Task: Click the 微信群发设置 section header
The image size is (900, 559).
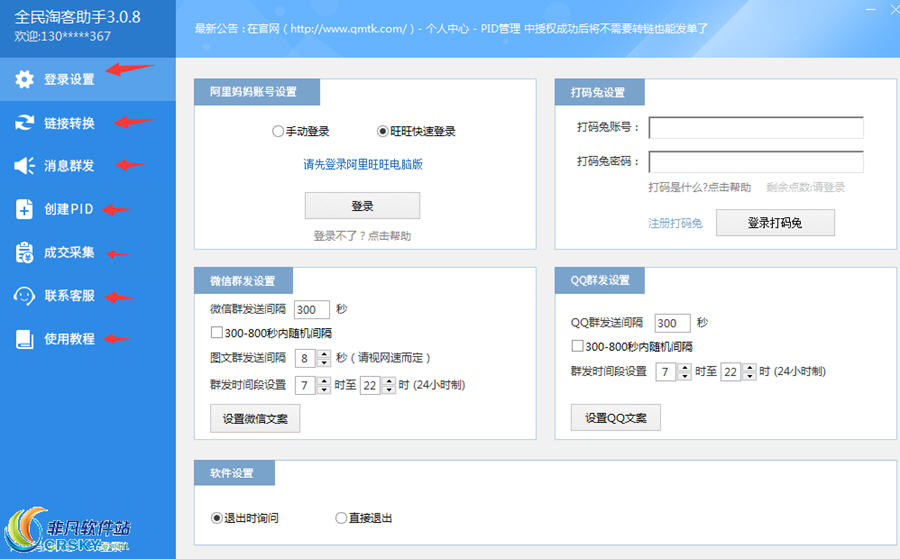Action: pyautogui.click(x=243, y=281)
